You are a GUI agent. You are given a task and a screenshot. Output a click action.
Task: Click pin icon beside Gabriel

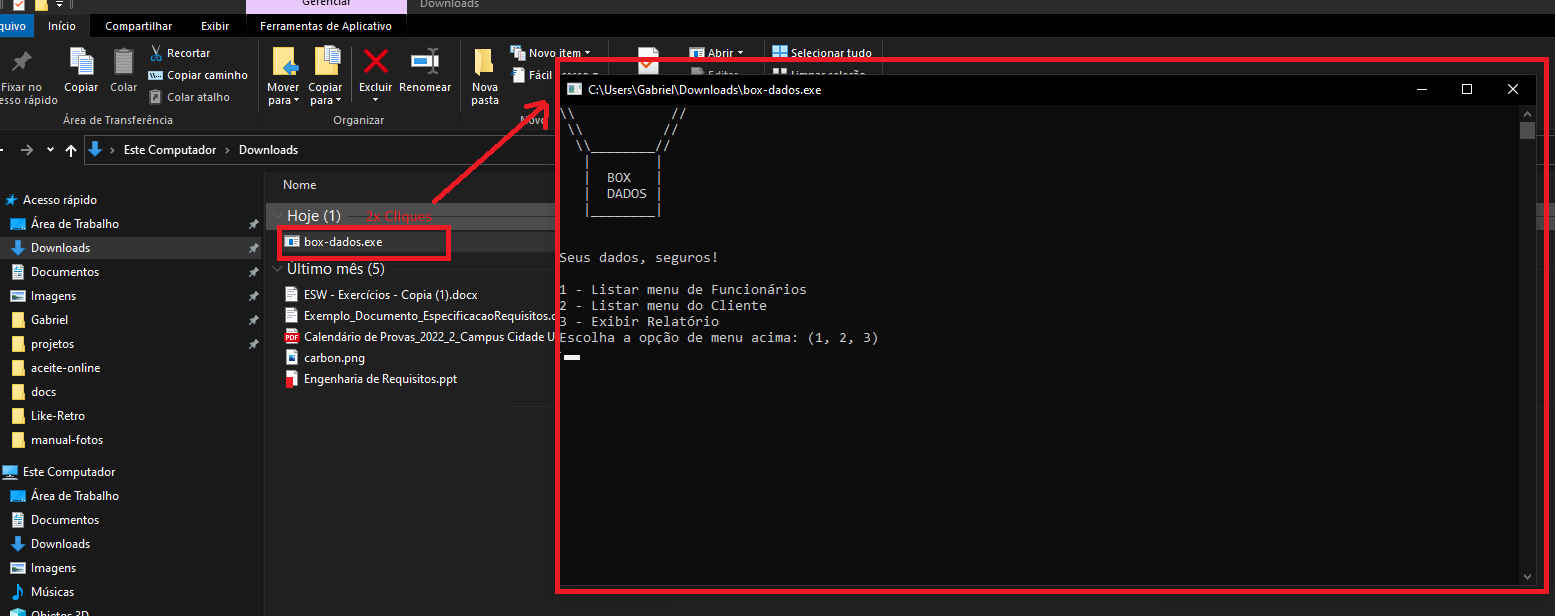[254, 320]
